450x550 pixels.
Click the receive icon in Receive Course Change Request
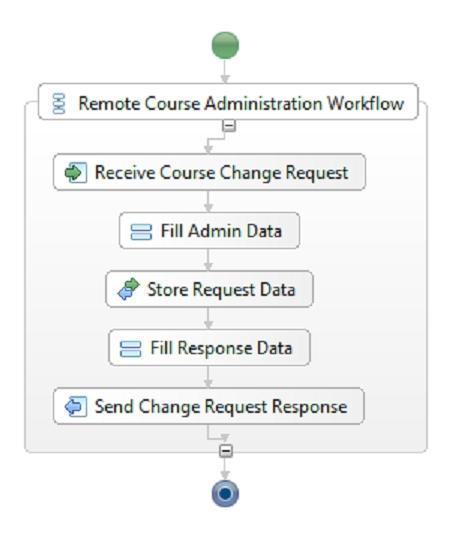pyautogui.click(x=75, y=173)
